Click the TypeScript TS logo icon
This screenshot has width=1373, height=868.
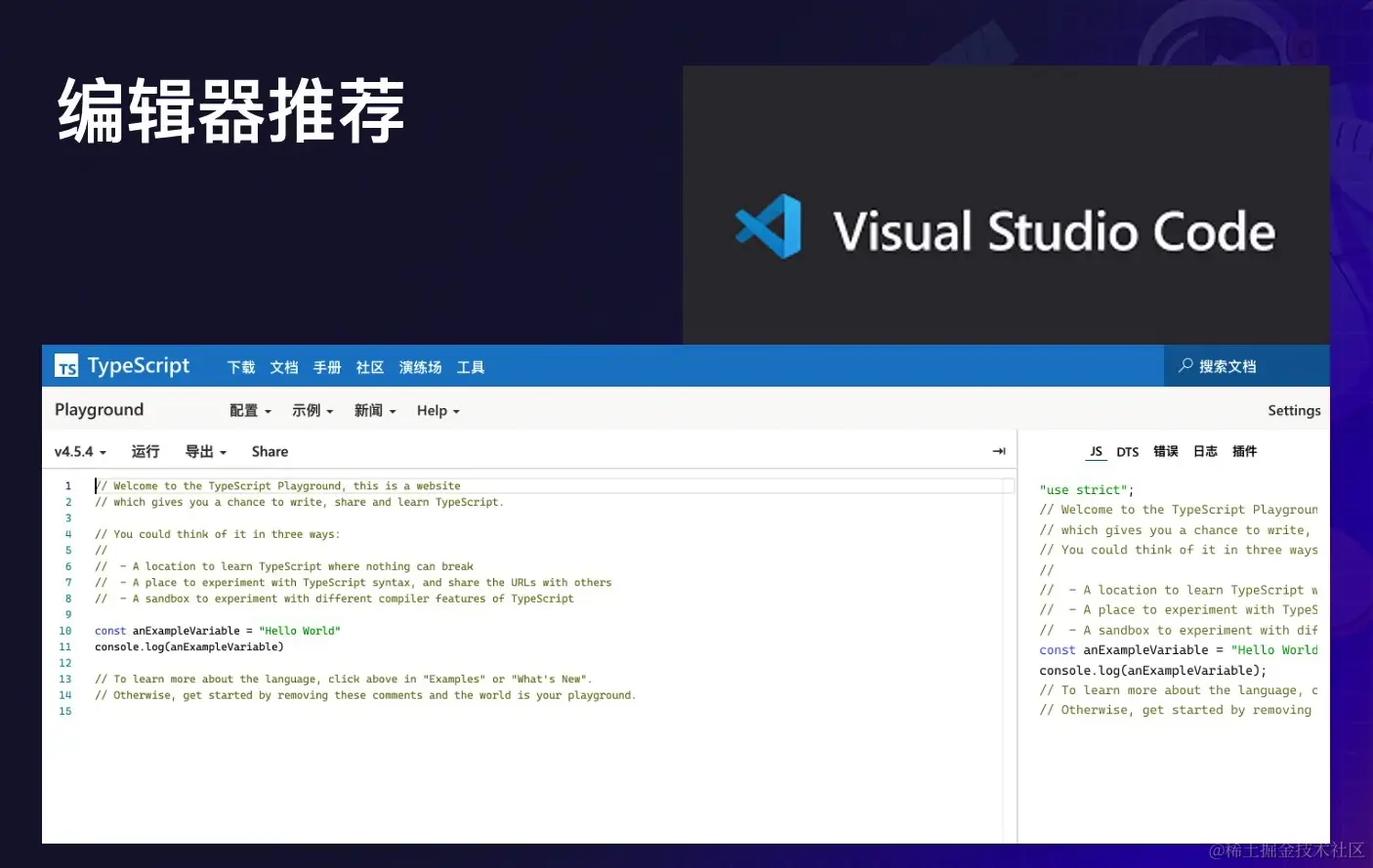click(x=66, y=366)
